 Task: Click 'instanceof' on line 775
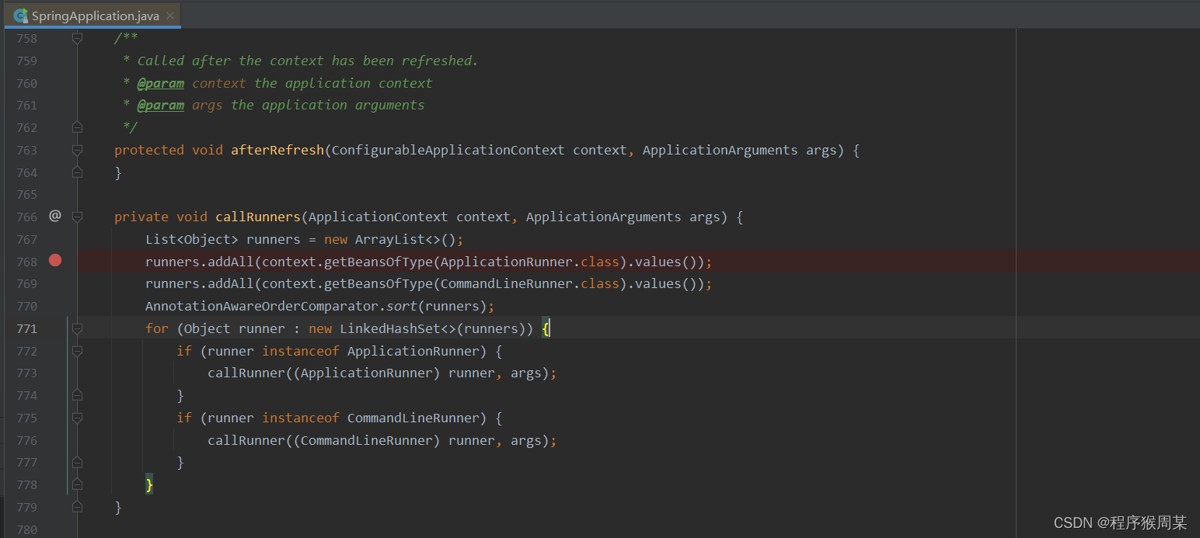301,418
